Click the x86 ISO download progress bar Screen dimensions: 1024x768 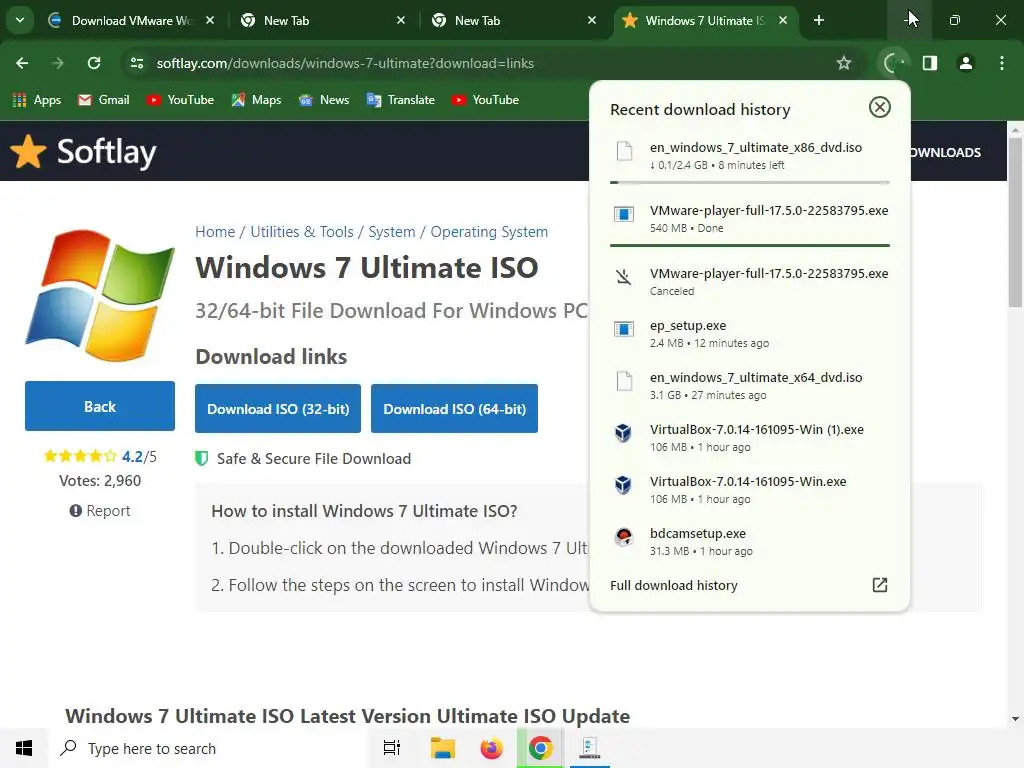click(x=750, y=183)
